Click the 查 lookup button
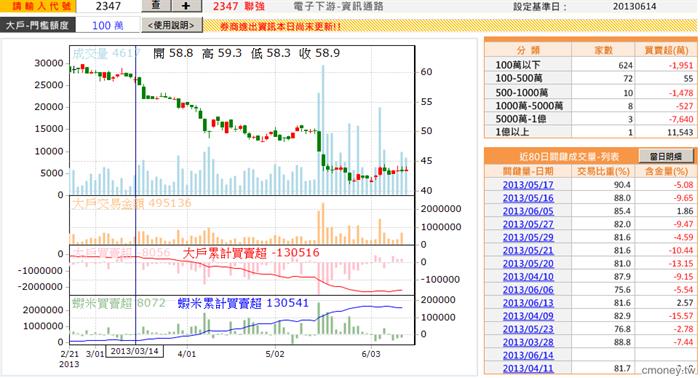The width and height of the screenshot is (700, 378). coord(155,6)
